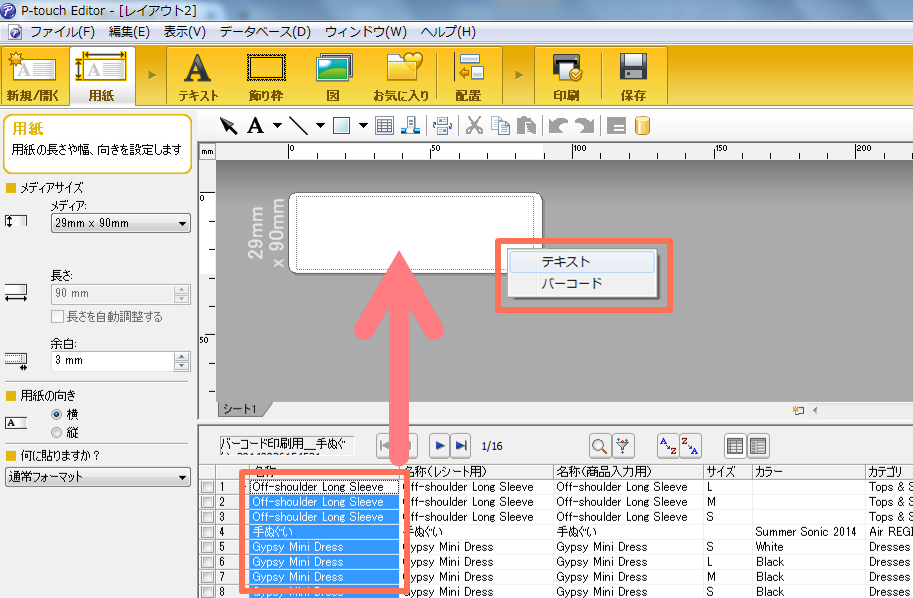This screenshot has height=598, width=913.
Task: Open the 通常フォーマット dropdown
Action: point(98,477)
